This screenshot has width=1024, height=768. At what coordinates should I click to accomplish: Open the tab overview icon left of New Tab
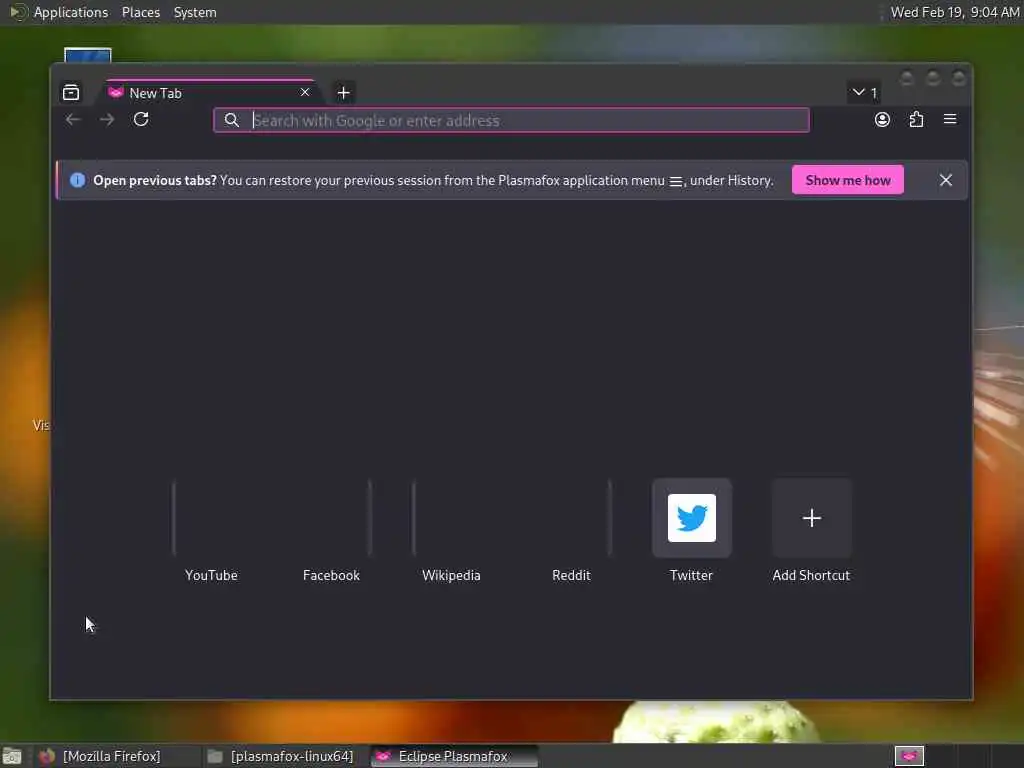pyautogui.click(x=71, y=93)
